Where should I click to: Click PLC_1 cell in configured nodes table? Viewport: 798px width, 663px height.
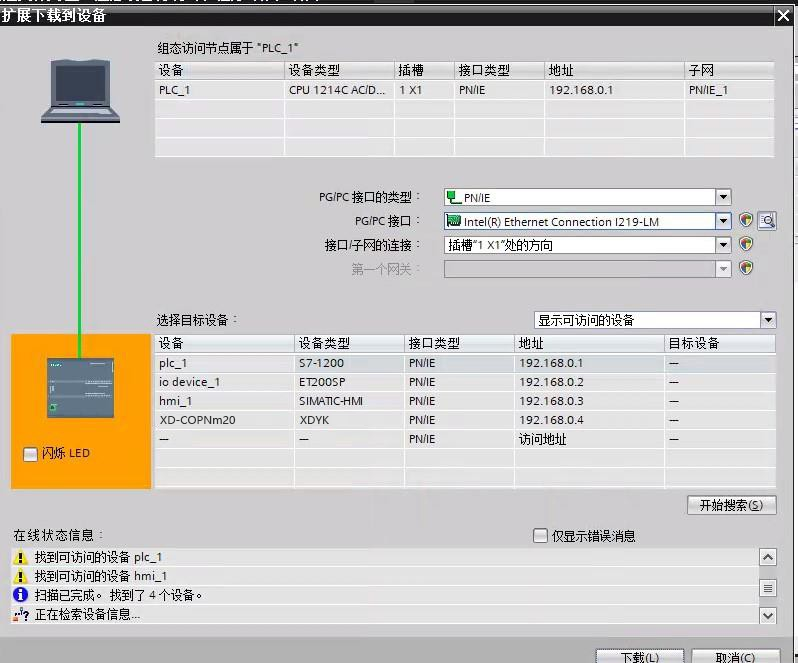(219, 90)
